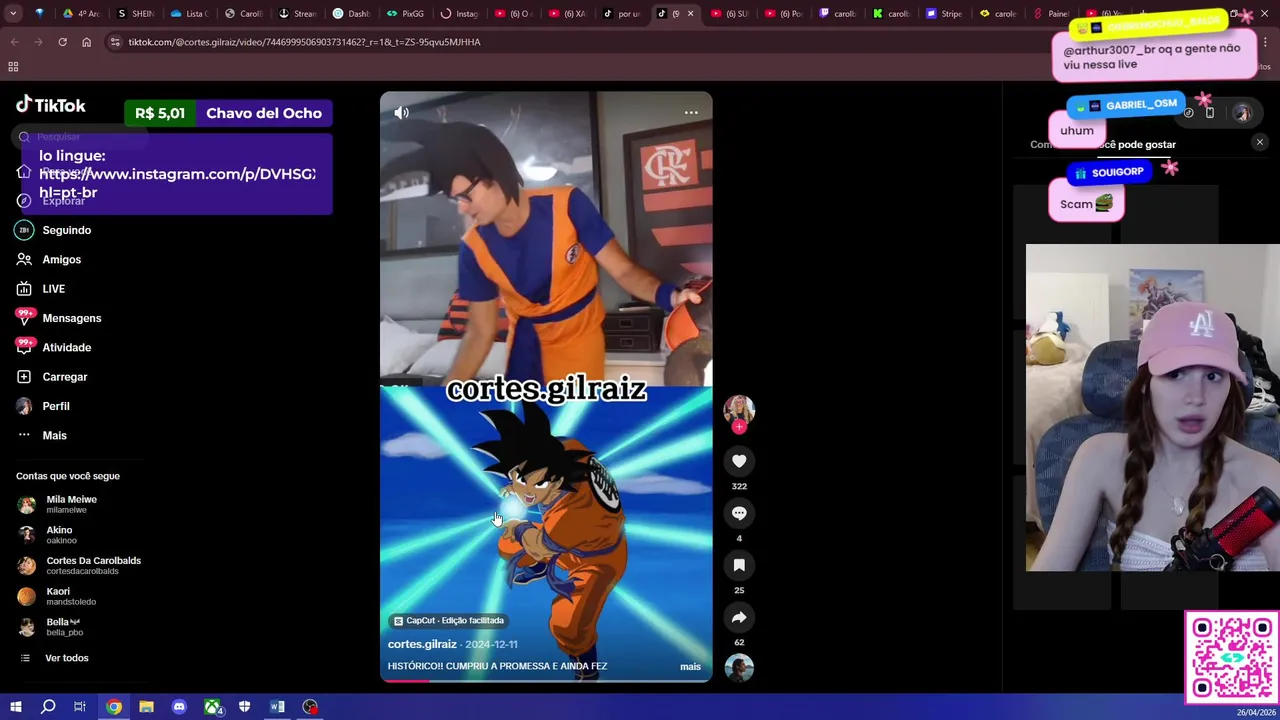
Task: Open site info icon in address bar
Action: [115, 42]
